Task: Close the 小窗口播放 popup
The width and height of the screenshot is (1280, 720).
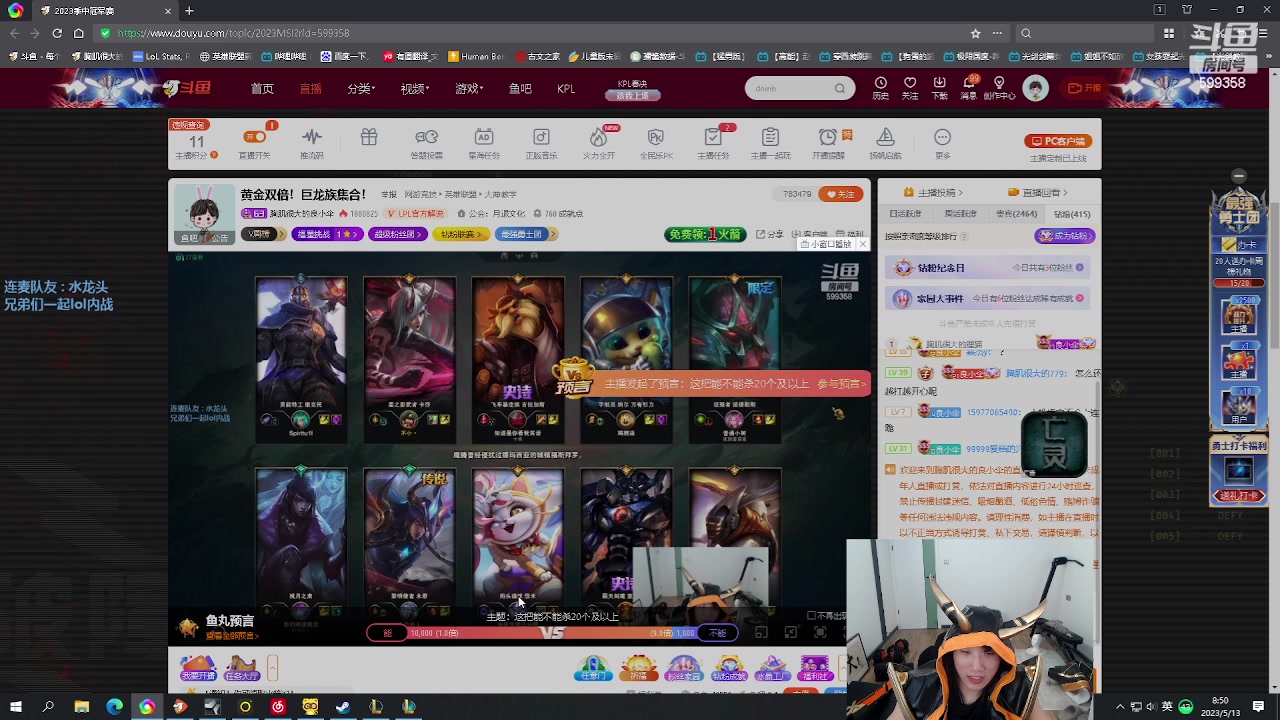Action: (x=862, y=244)
